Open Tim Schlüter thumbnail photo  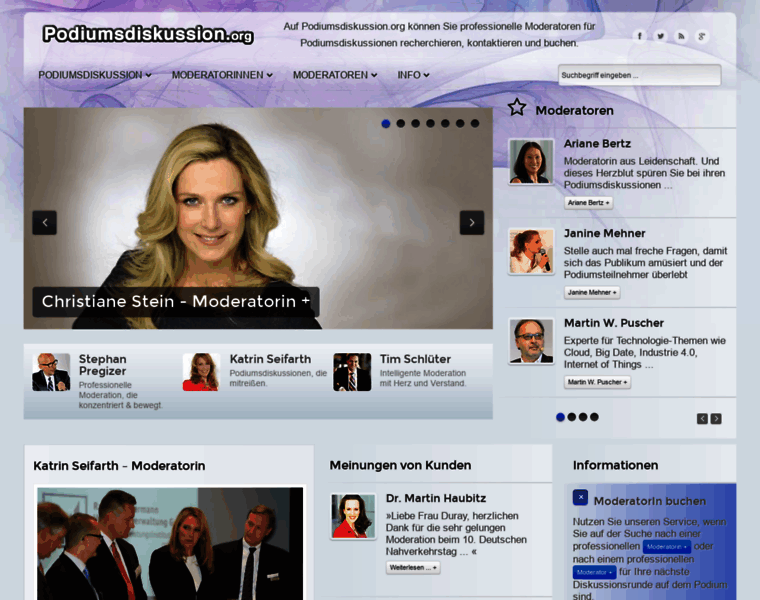pyautogui.click(x=352, y=372)
